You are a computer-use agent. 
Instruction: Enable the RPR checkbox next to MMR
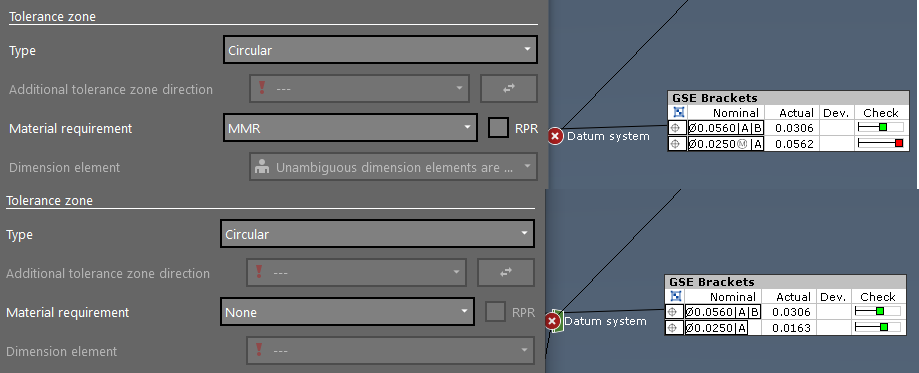(498, 128)
